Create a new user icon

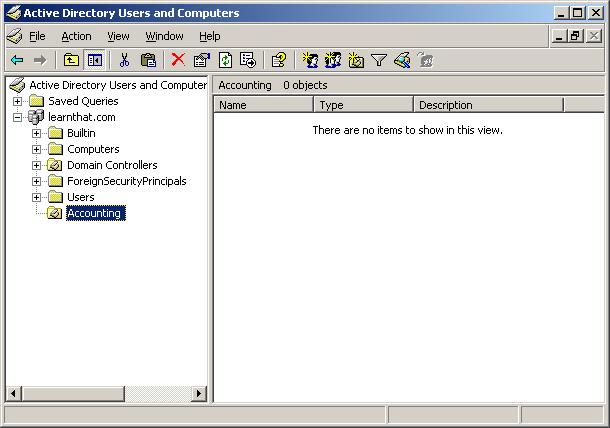point(310,60)
